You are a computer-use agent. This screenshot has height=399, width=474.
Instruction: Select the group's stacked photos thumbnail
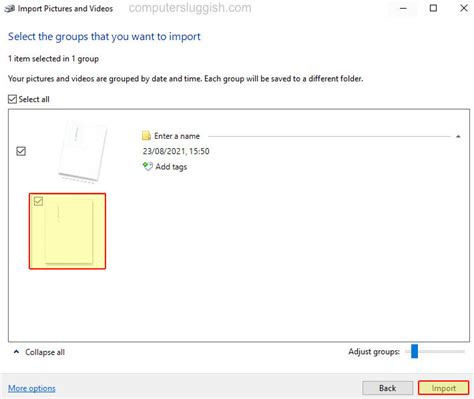click(x=83, y=152)
